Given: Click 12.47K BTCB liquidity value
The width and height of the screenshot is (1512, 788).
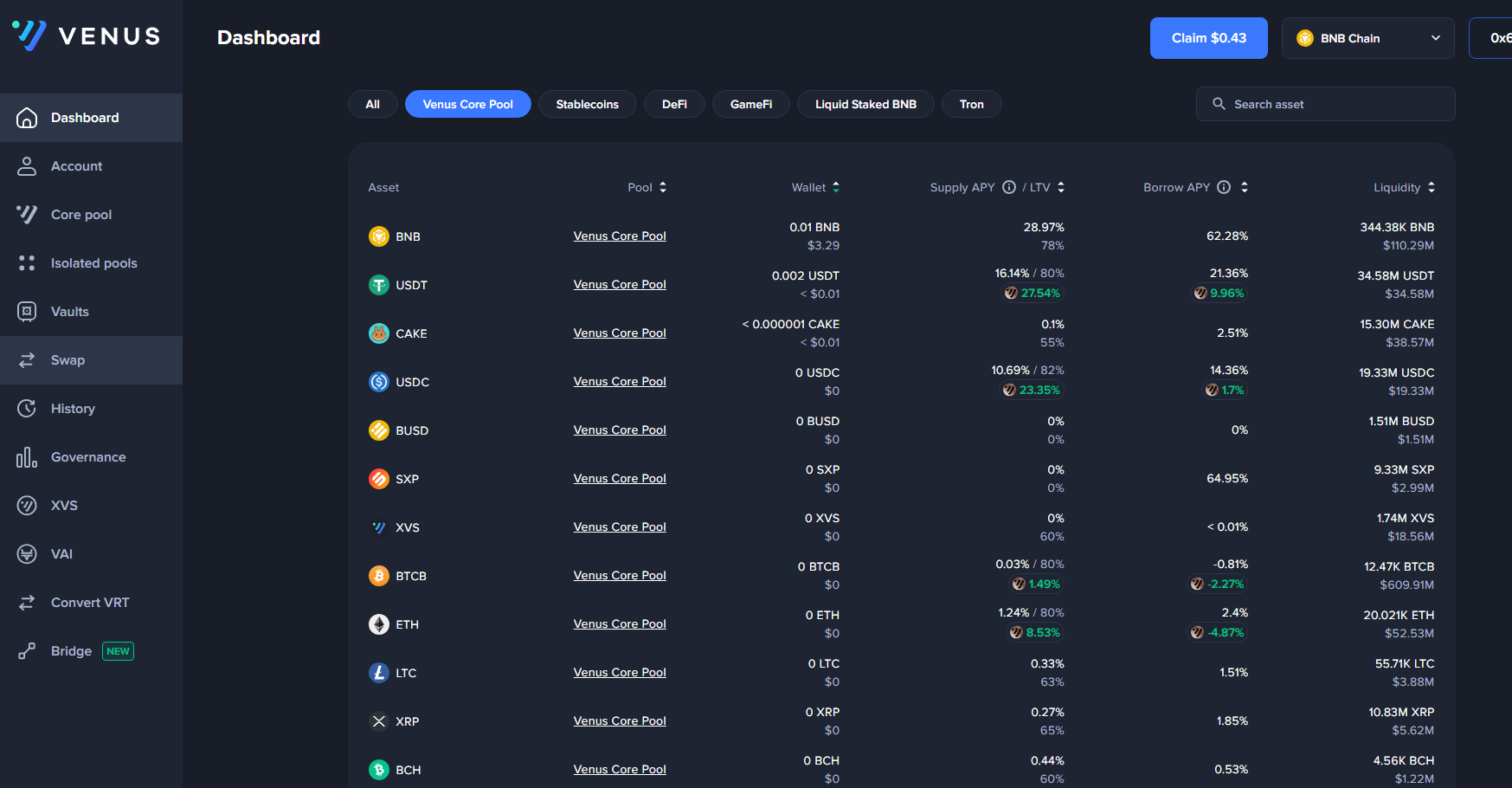Looking at the screenshot, I should 1399,566.
